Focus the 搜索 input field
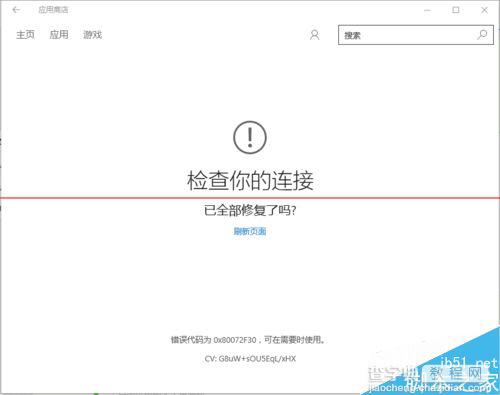Image resolution: width=500 pixels, height=395 pixels. click(416, 35)
